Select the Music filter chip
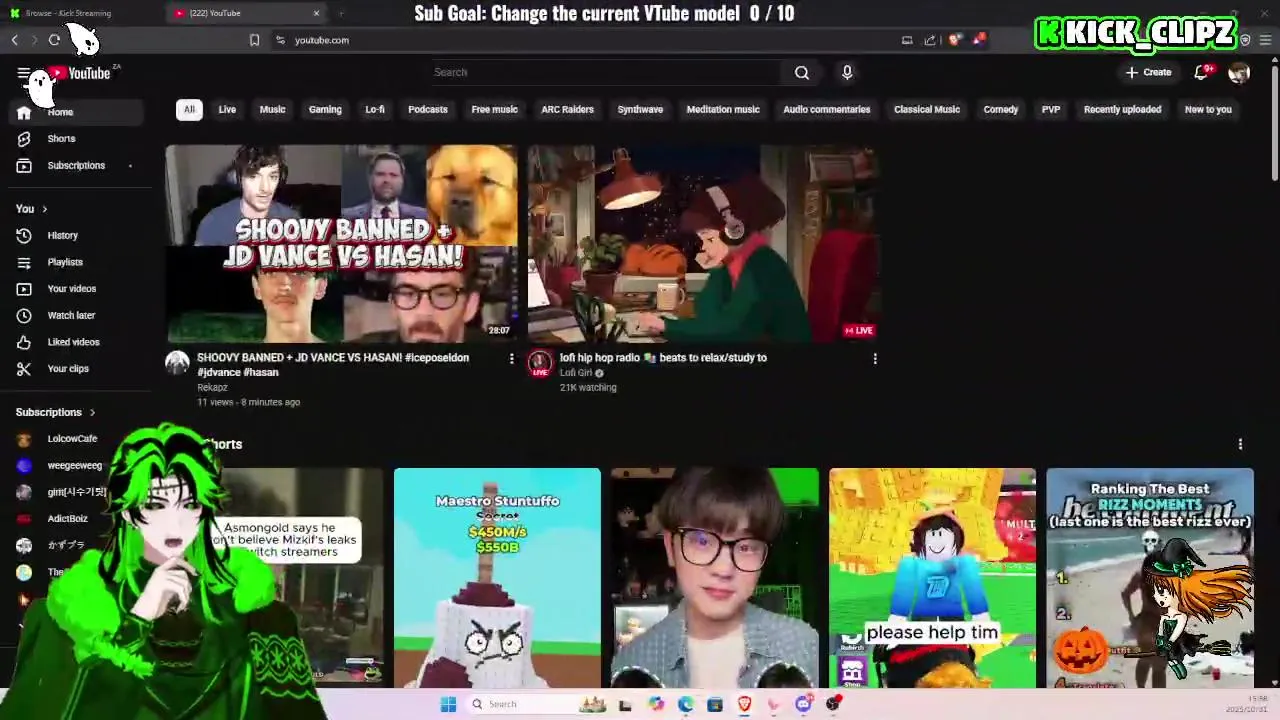This screenshot has width=1280, height=720. point(272,109)
